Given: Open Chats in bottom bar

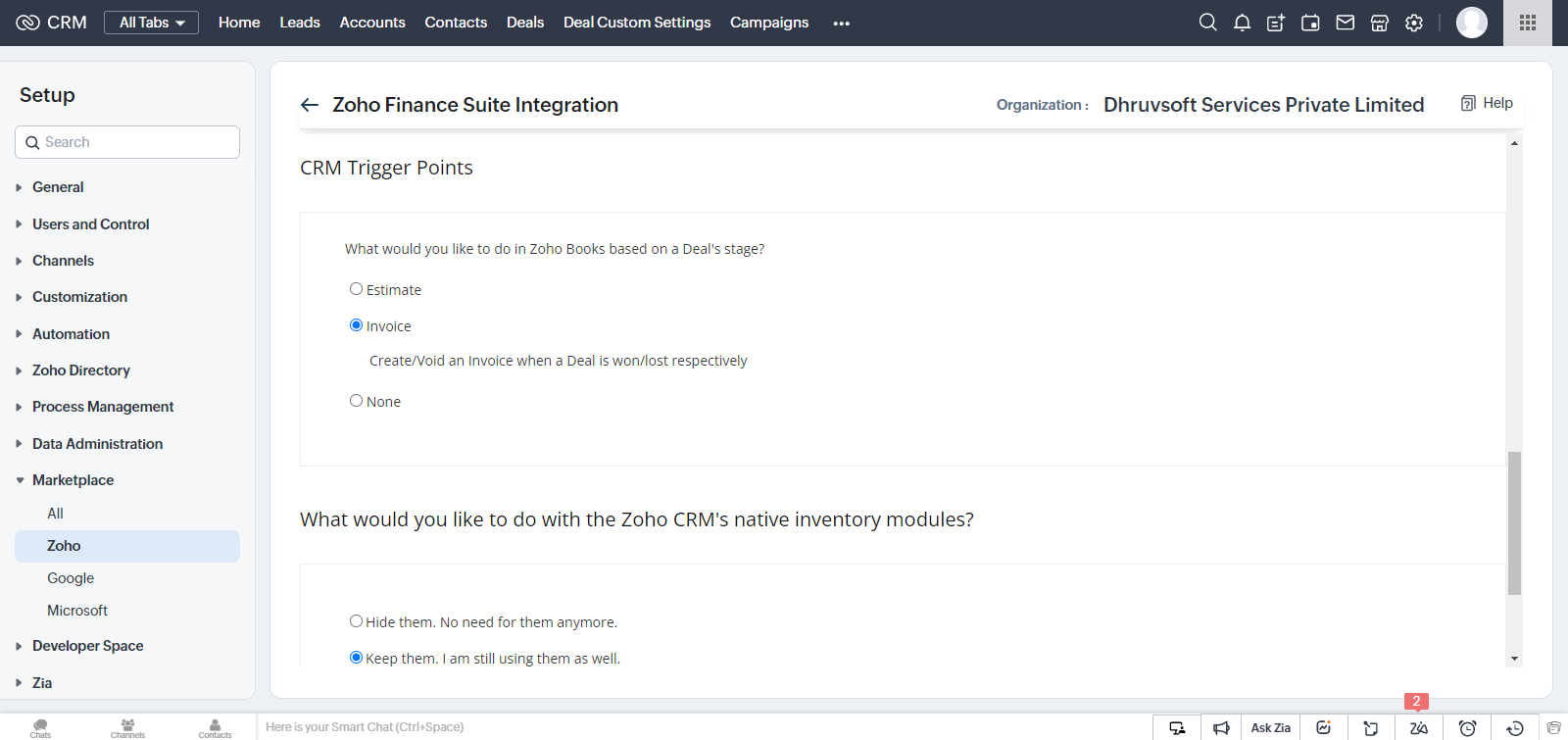Looking at the screenshot, I should (40, 728).
